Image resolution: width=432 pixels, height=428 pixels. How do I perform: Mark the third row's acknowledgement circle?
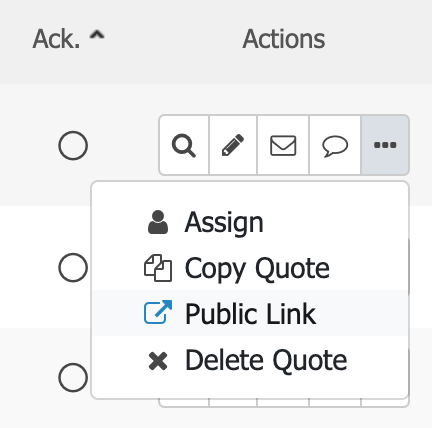73,377
